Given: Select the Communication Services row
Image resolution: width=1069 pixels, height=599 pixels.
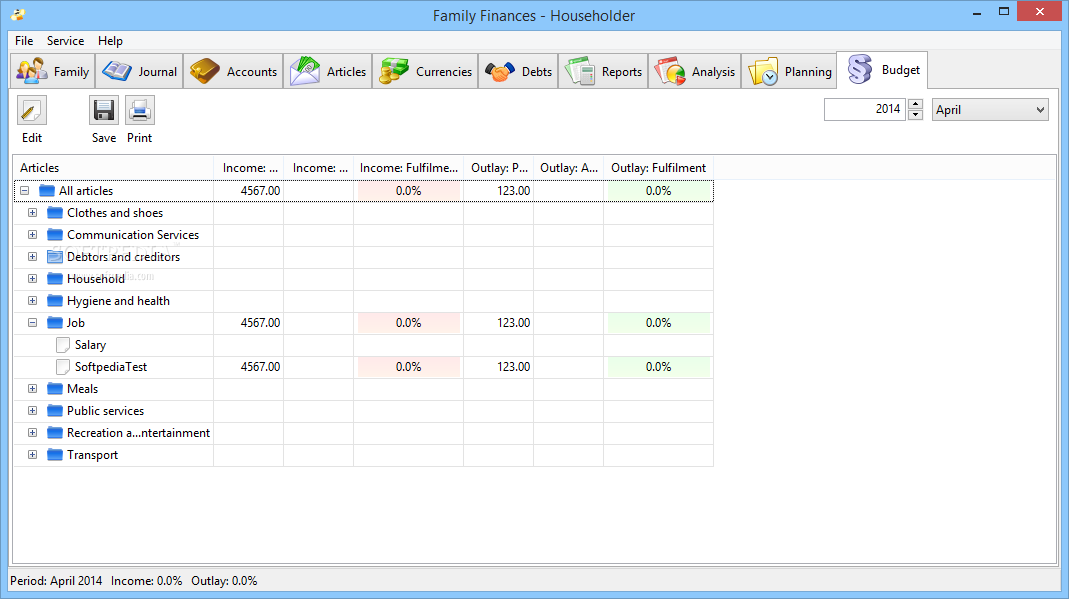Looking at the screenshot, I should tap(363, 234).
